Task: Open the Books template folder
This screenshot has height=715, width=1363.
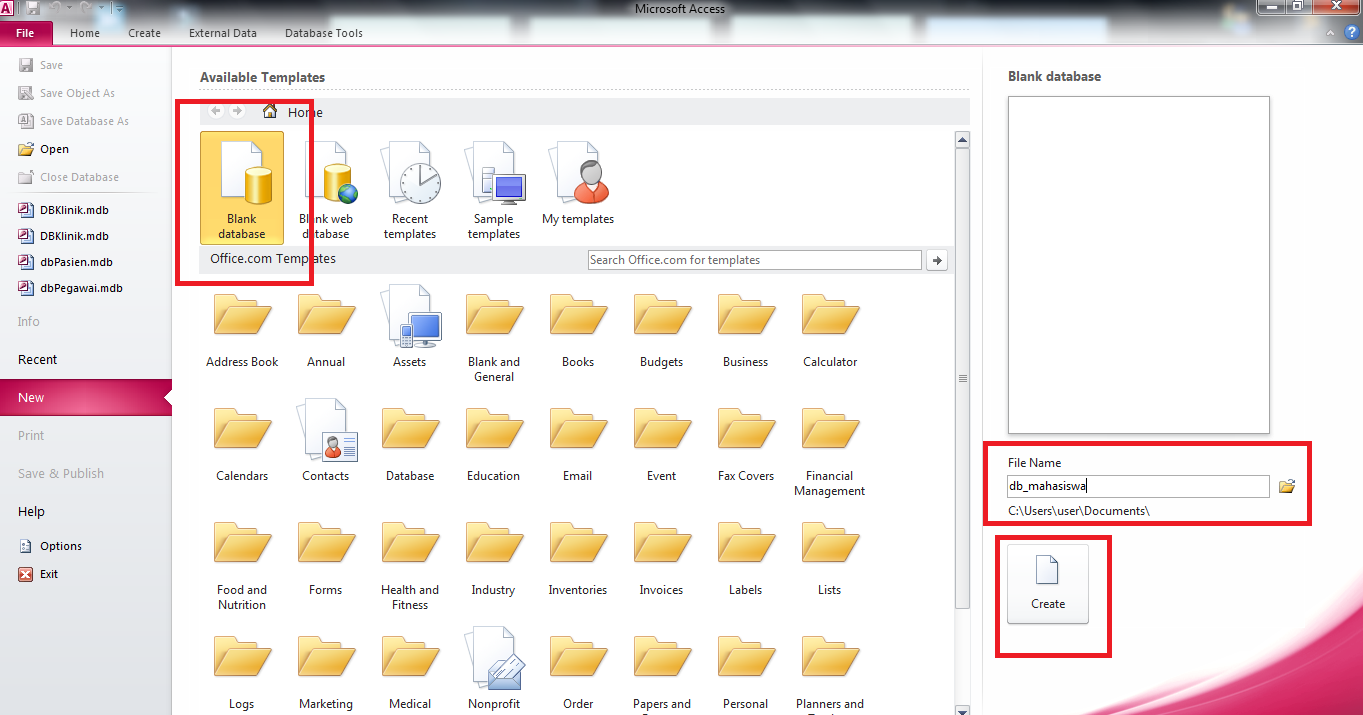Action: coord(578,329)
